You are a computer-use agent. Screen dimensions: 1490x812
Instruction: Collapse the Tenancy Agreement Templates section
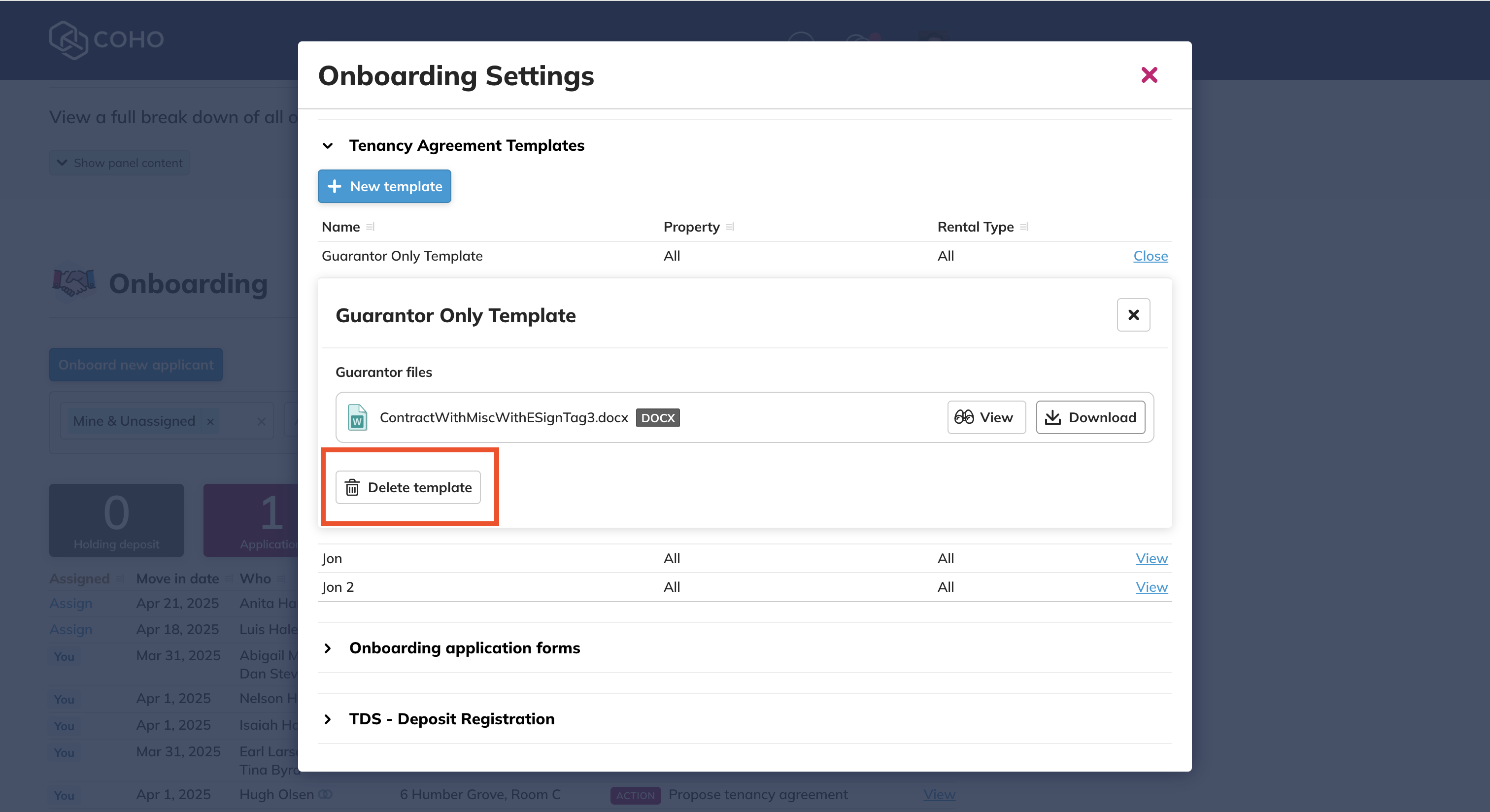[x=327, y=146]
